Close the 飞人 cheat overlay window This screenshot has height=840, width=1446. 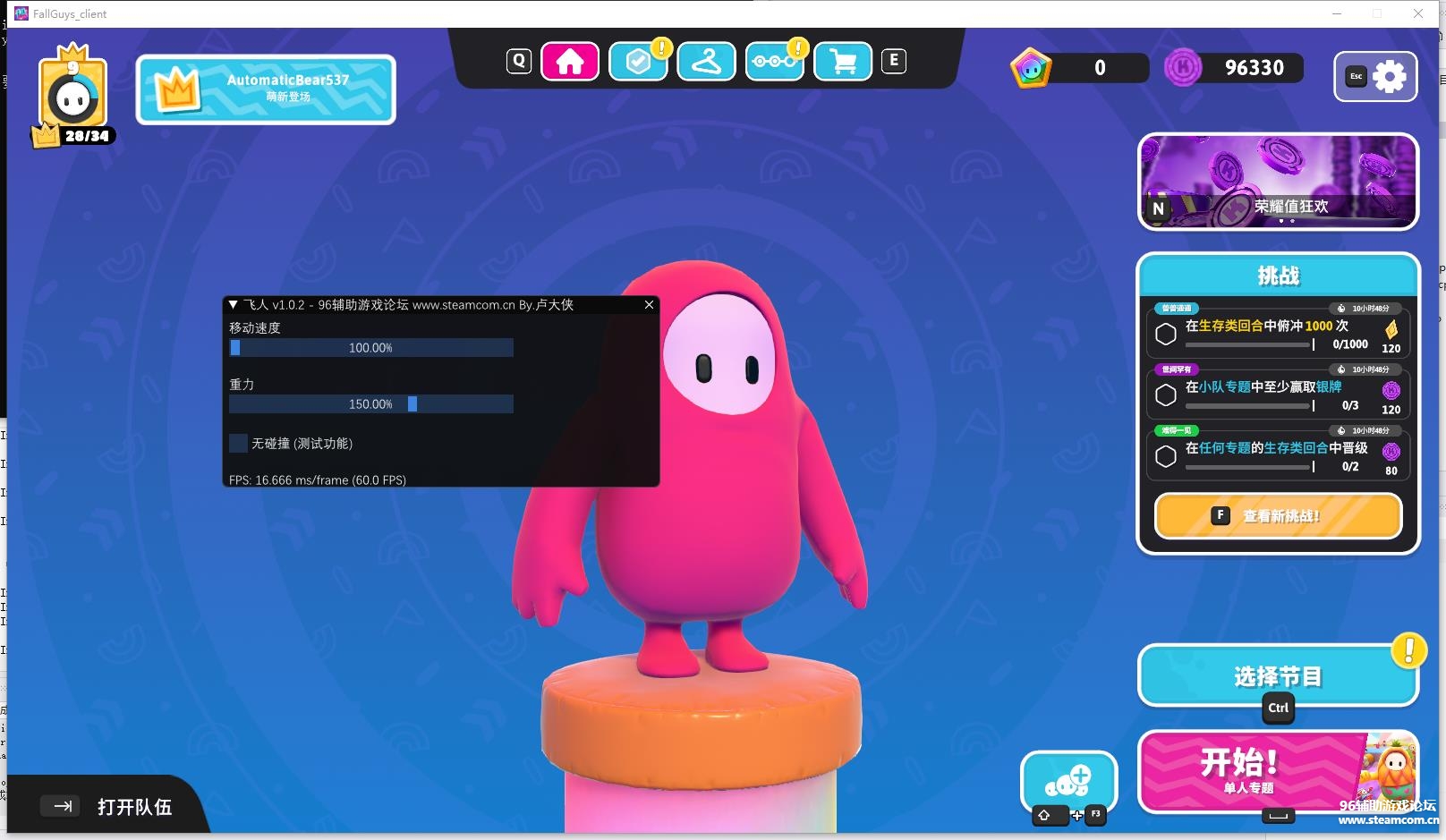649,305
